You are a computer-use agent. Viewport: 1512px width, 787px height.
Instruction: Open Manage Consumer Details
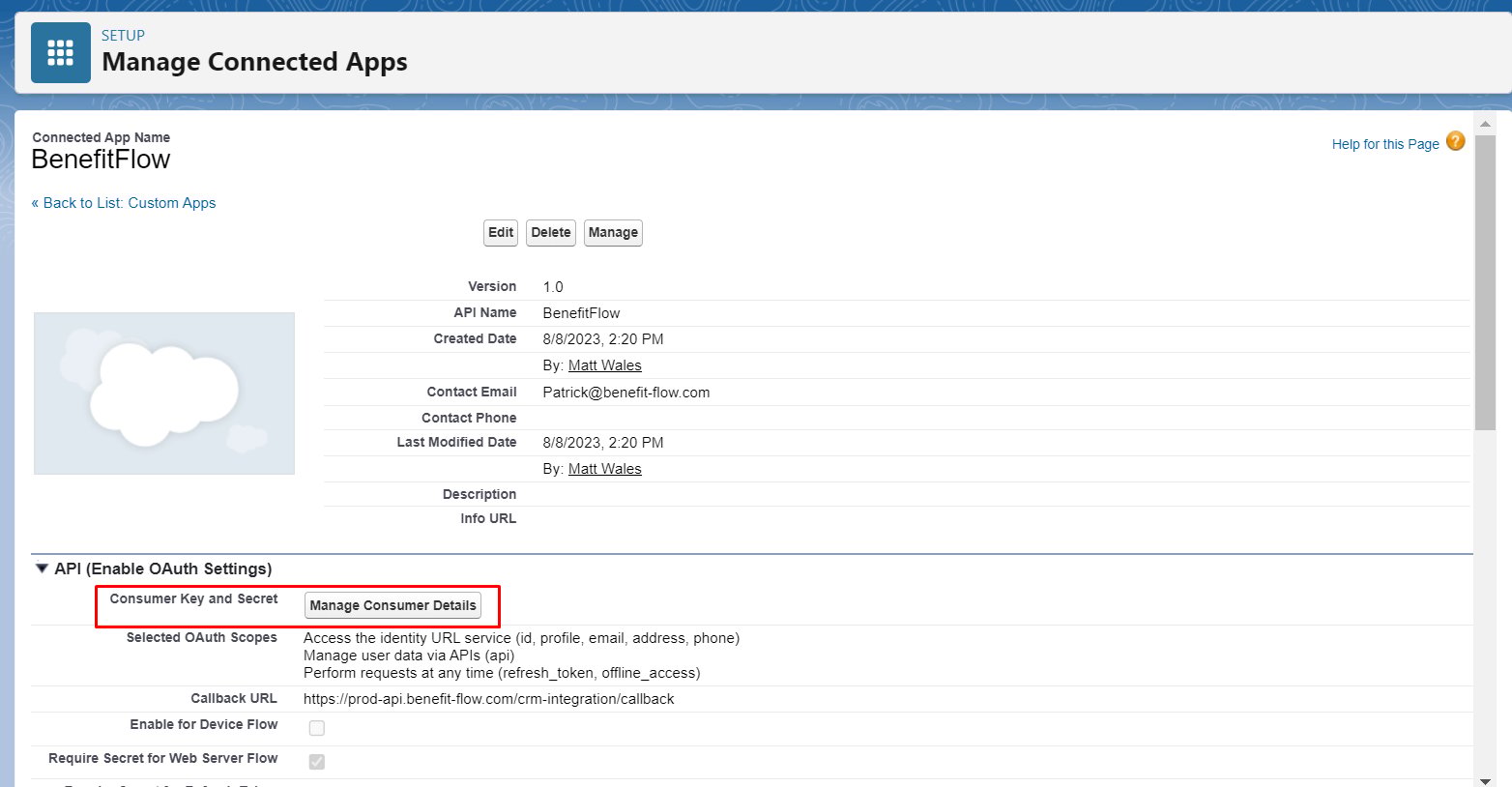pos(393,605)
